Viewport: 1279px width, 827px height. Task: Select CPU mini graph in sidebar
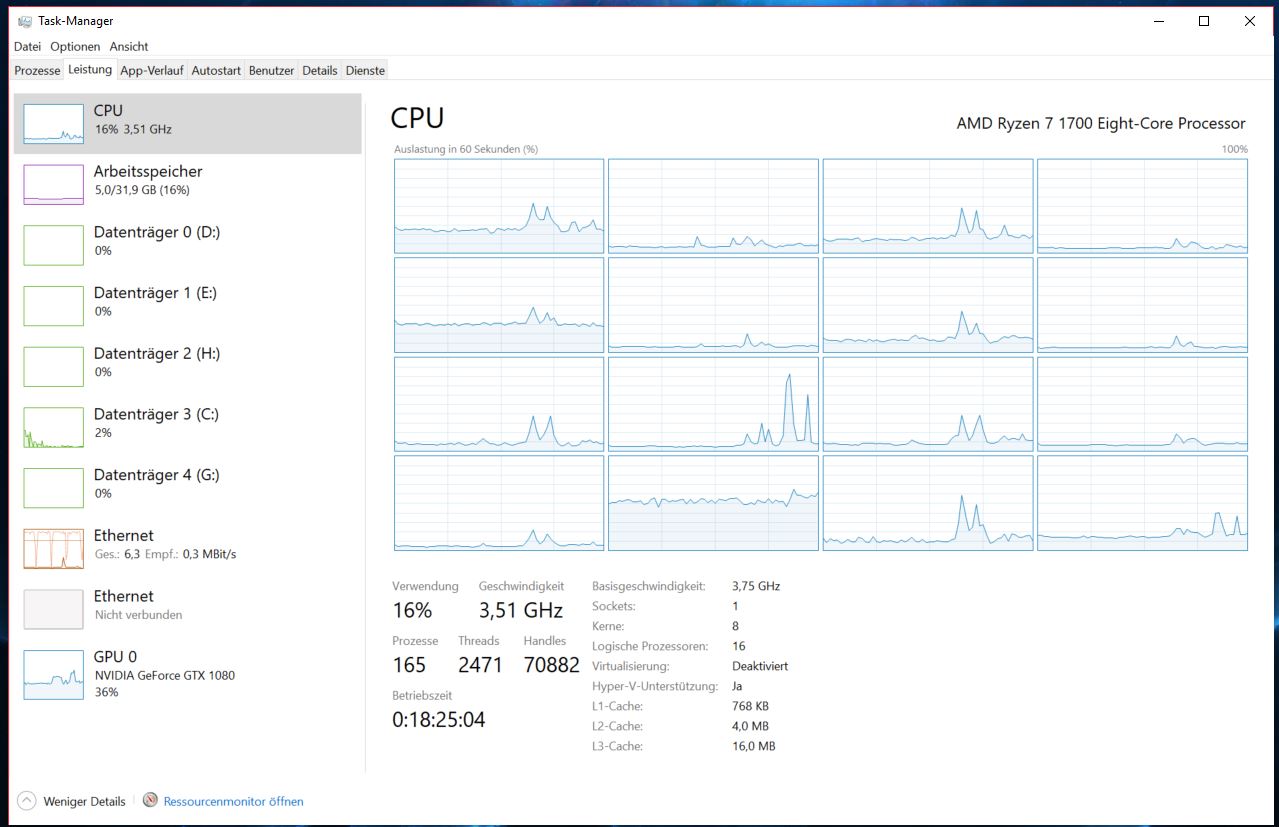53,124
